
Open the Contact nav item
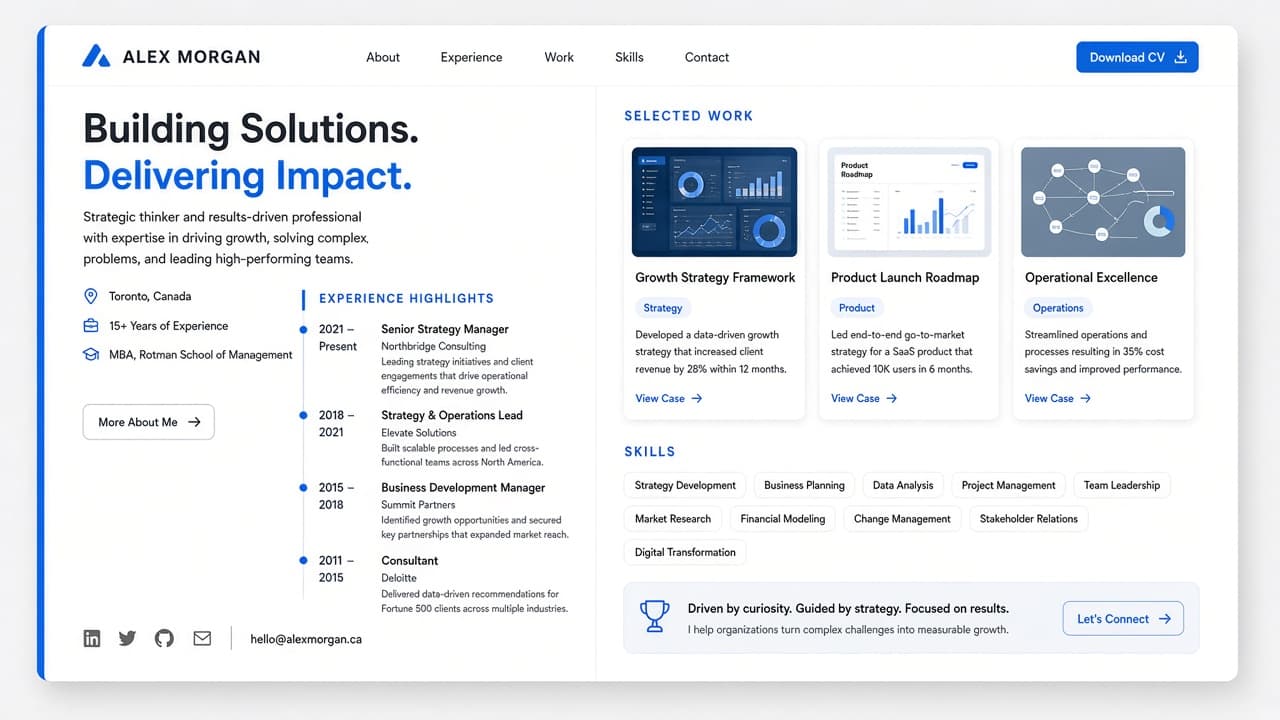707,57
